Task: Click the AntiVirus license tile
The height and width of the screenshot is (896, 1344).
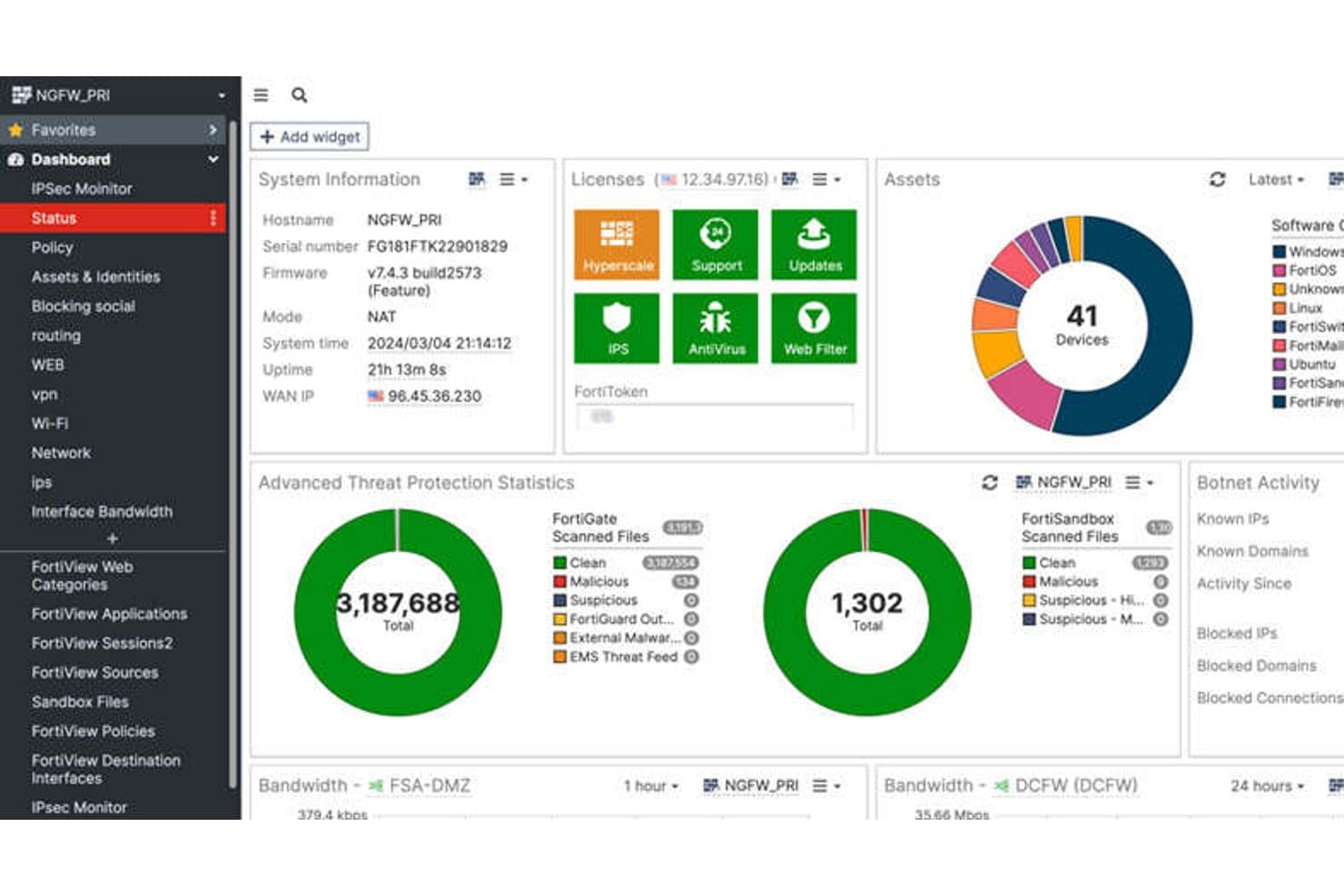Action: click(716, 328)
